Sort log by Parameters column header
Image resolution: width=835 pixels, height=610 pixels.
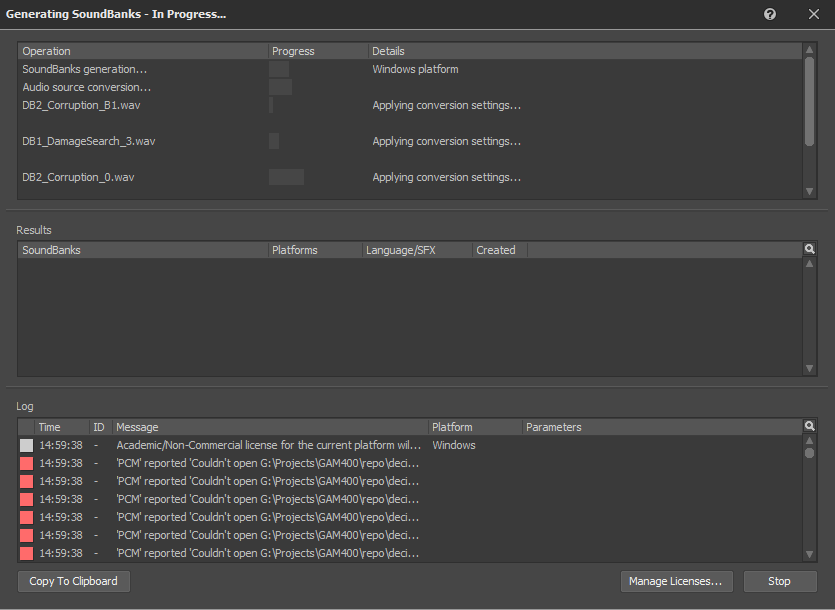(662, 427)
